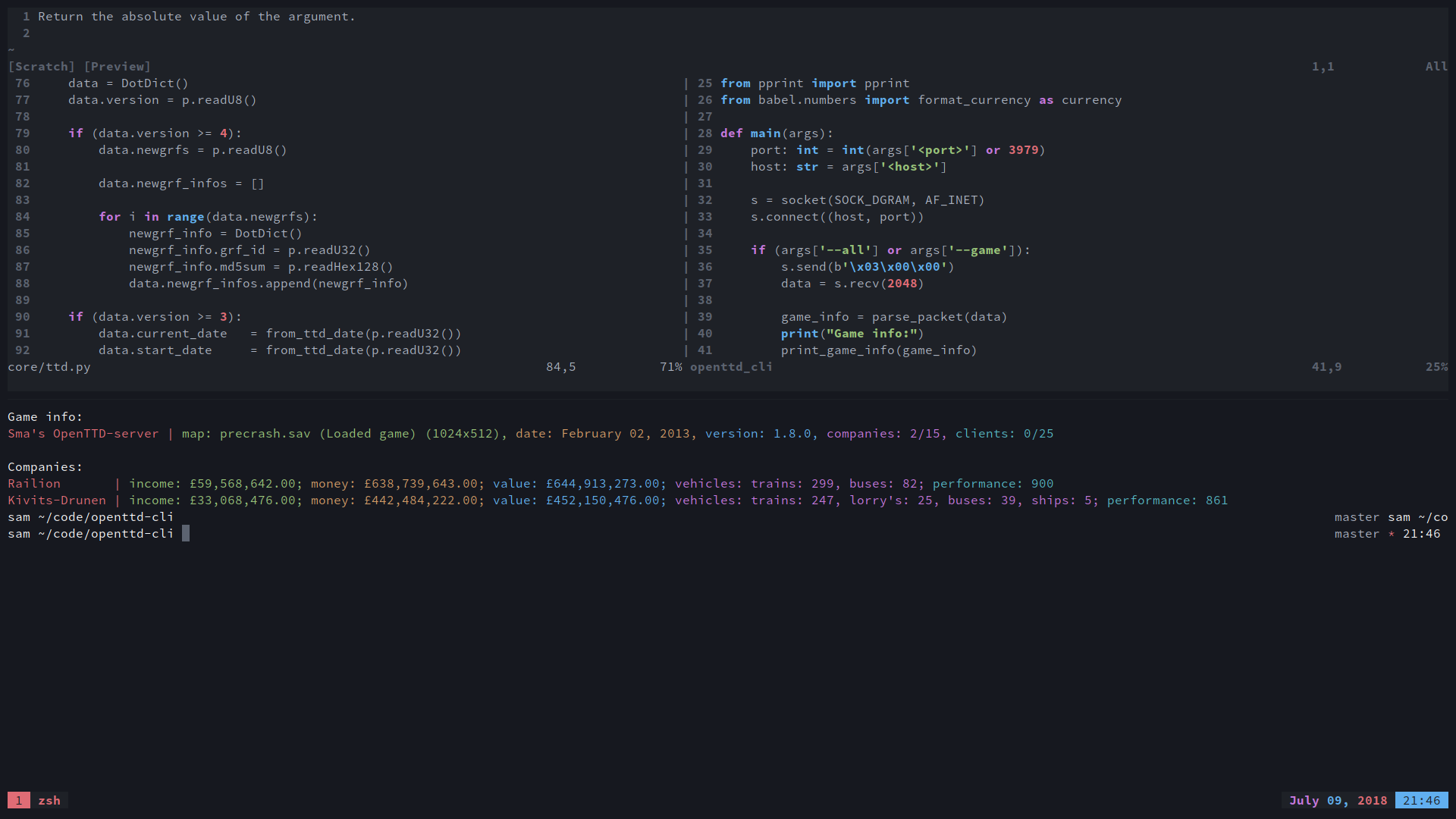Click the 21:46 clock in tmux status bar
Screen dimensions: 1456x819
tap(1421, 800)
